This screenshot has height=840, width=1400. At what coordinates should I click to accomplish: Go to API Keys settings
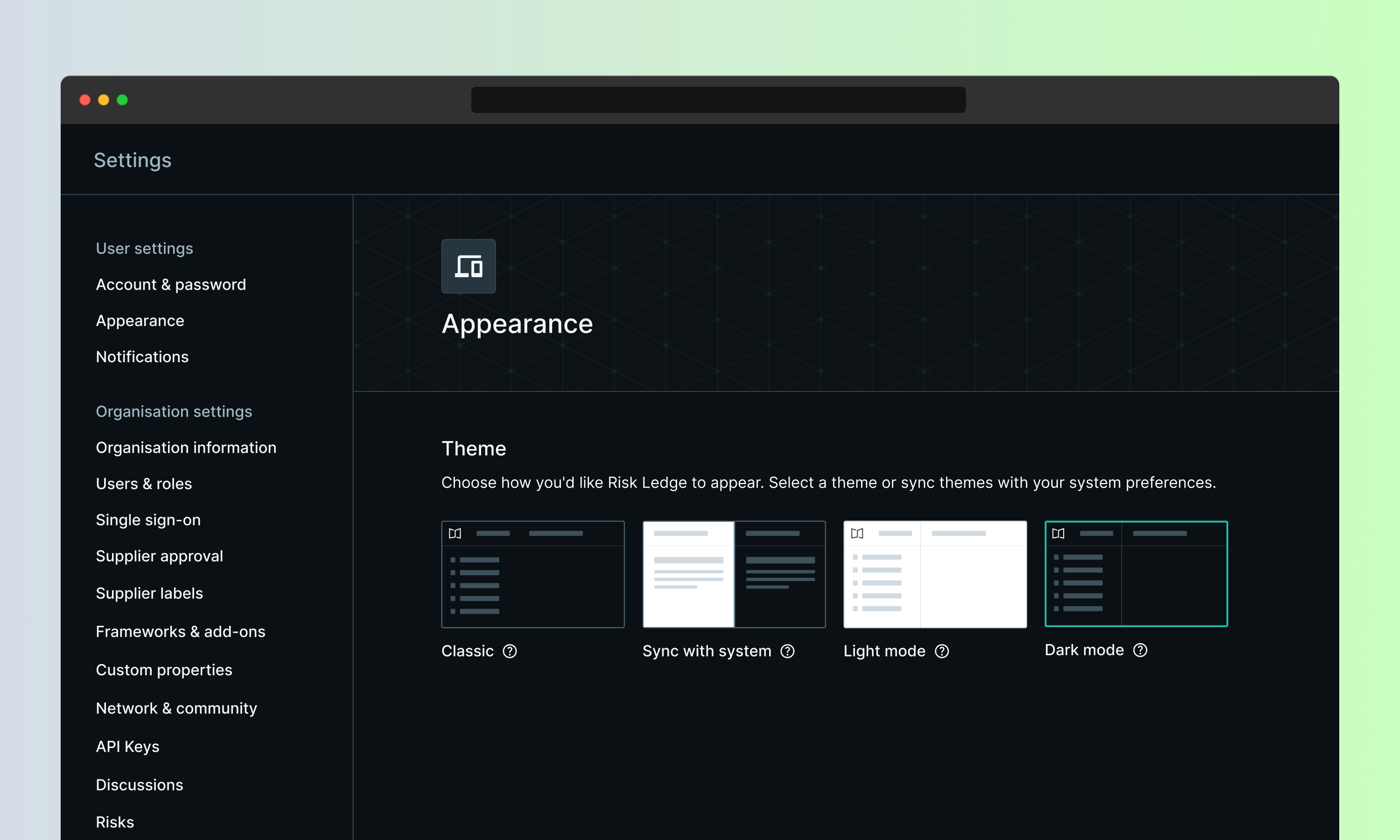(127, 746)
